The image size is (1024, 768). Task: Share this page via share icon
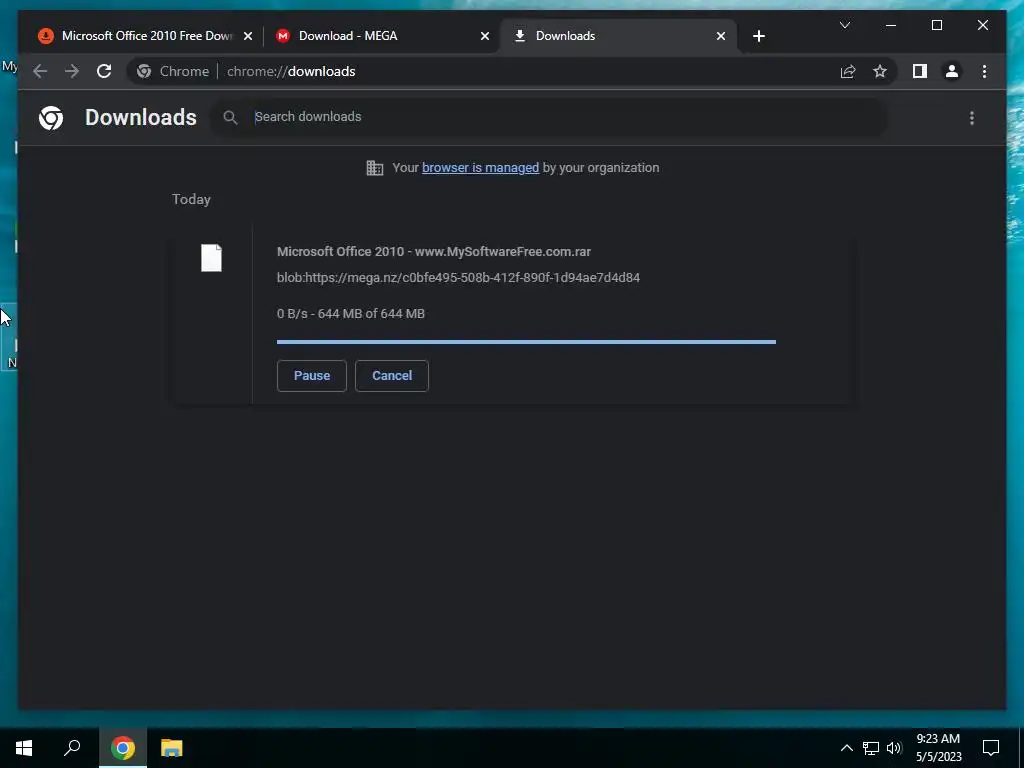click(x=848, y=71)
